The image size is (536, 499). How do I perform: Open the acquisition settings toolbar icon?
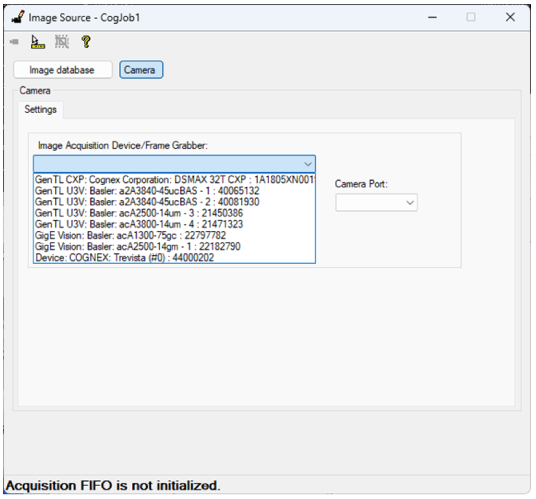(x=38, y=42)
